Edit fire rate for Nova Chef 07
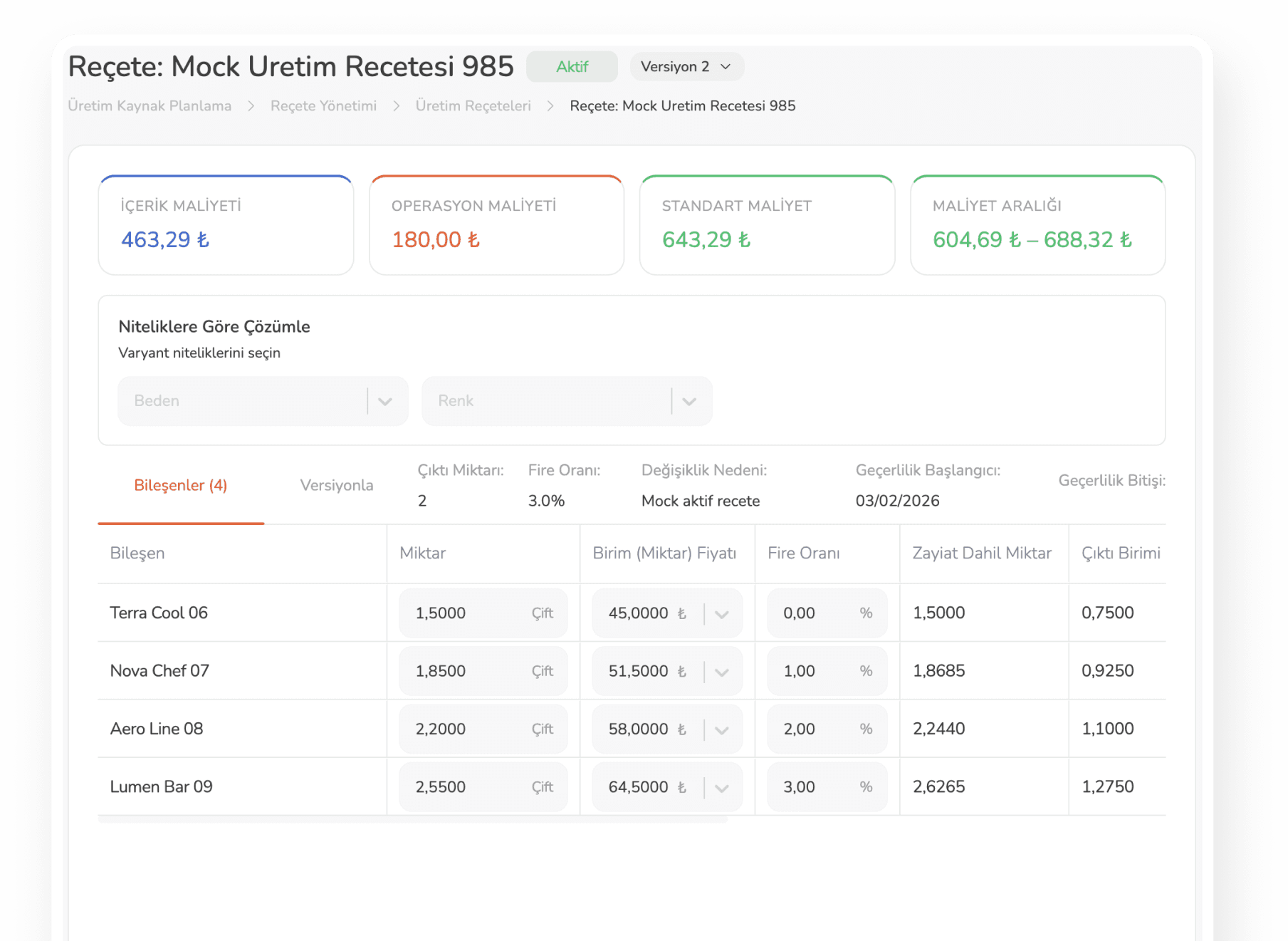Image resolution: width=1288 pixels, height=941 pixels. (x=827, y=671)
